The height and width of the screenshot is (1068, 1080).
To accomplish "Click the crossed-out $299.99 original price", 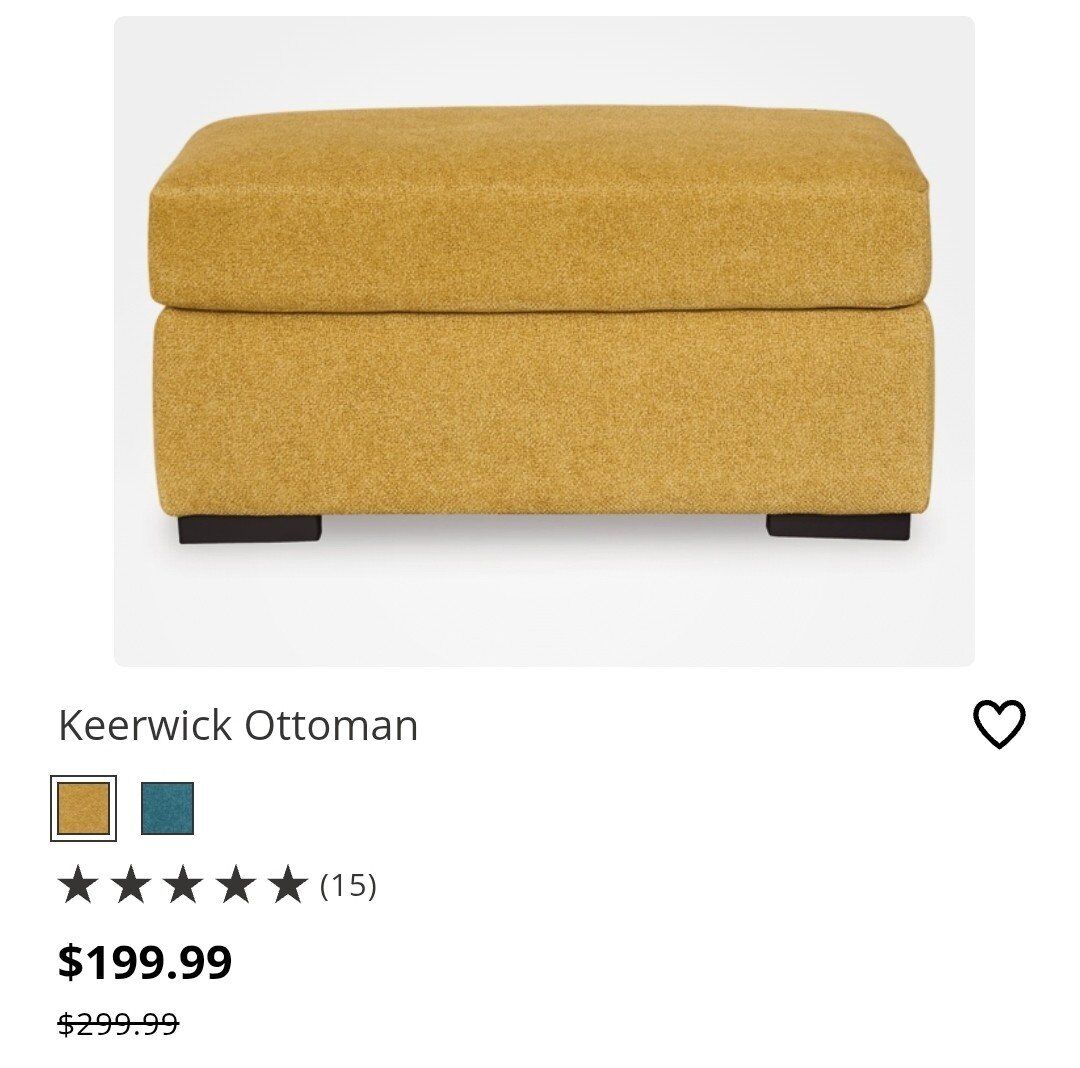I will [x=118, y=1024].
